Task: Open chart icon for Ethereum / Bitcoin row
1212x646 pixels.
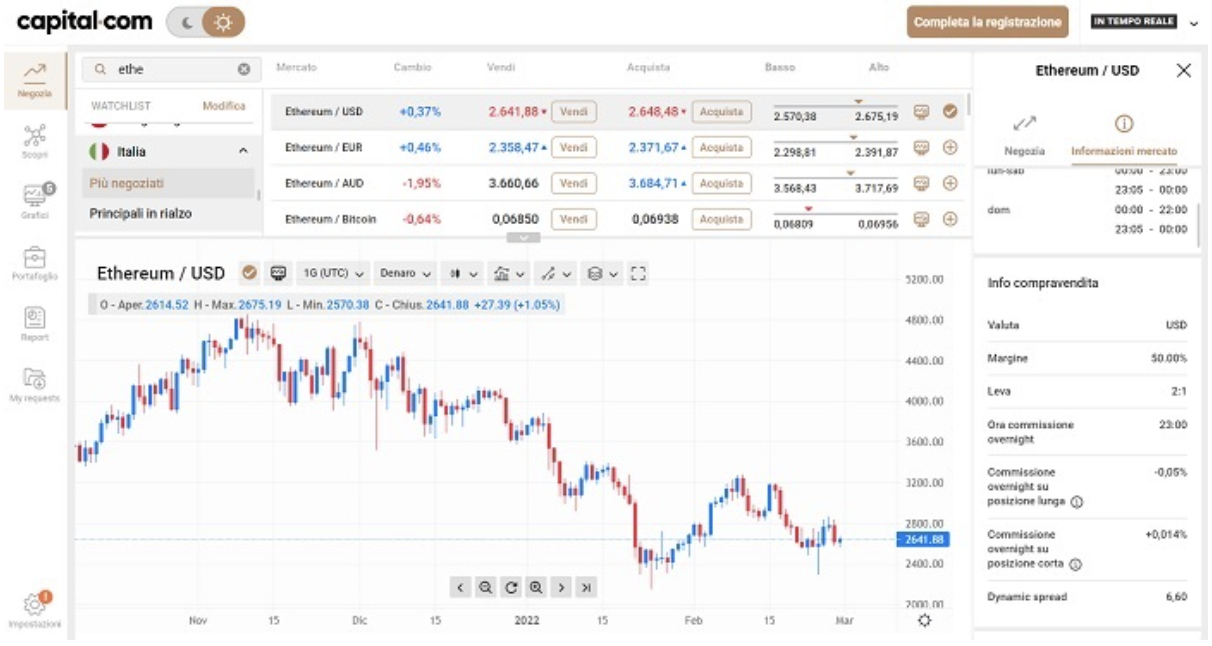Action: [921, 219]
